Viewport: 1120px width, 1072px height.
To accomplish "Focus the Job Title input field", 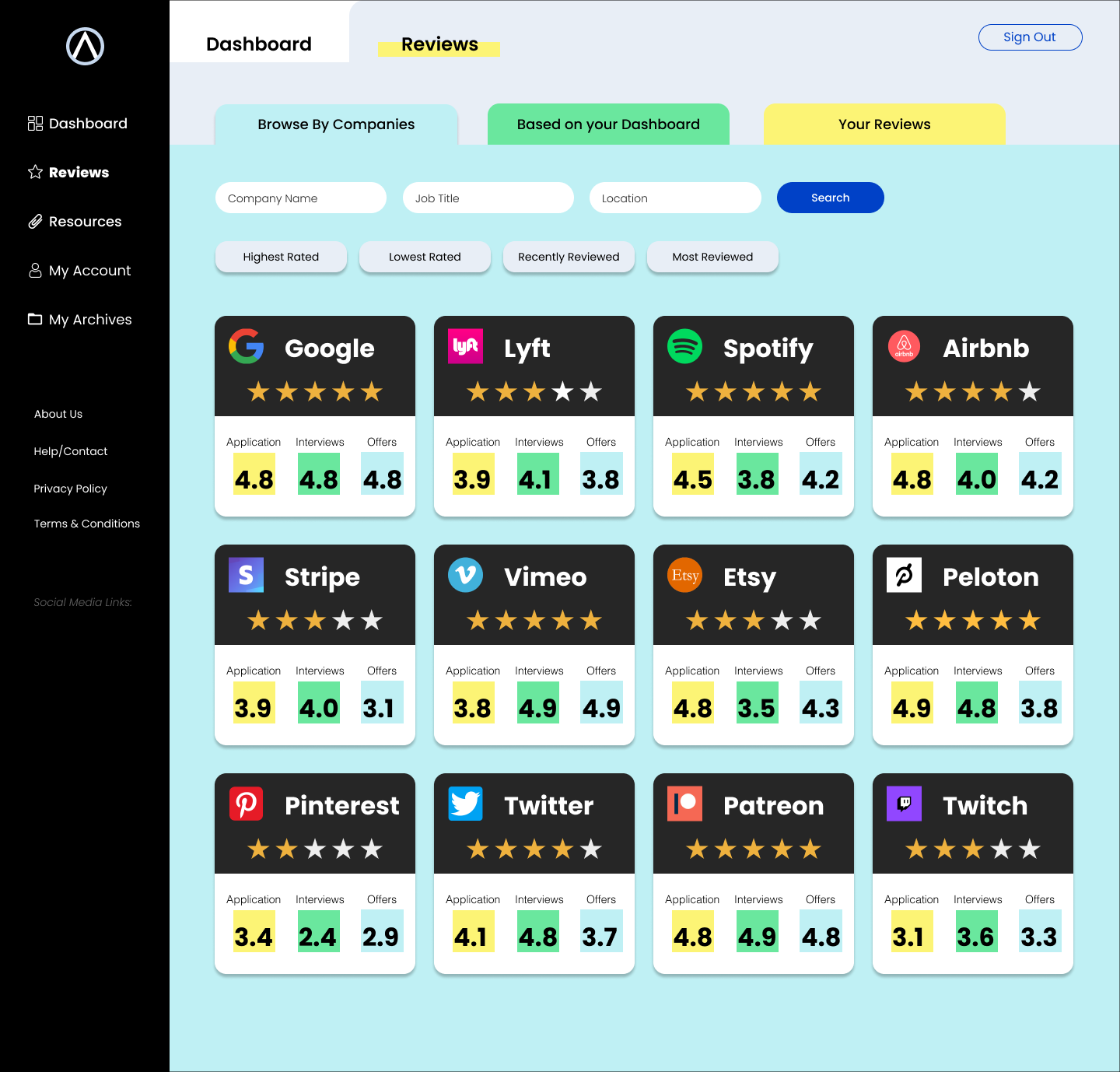I will point(488,198).
